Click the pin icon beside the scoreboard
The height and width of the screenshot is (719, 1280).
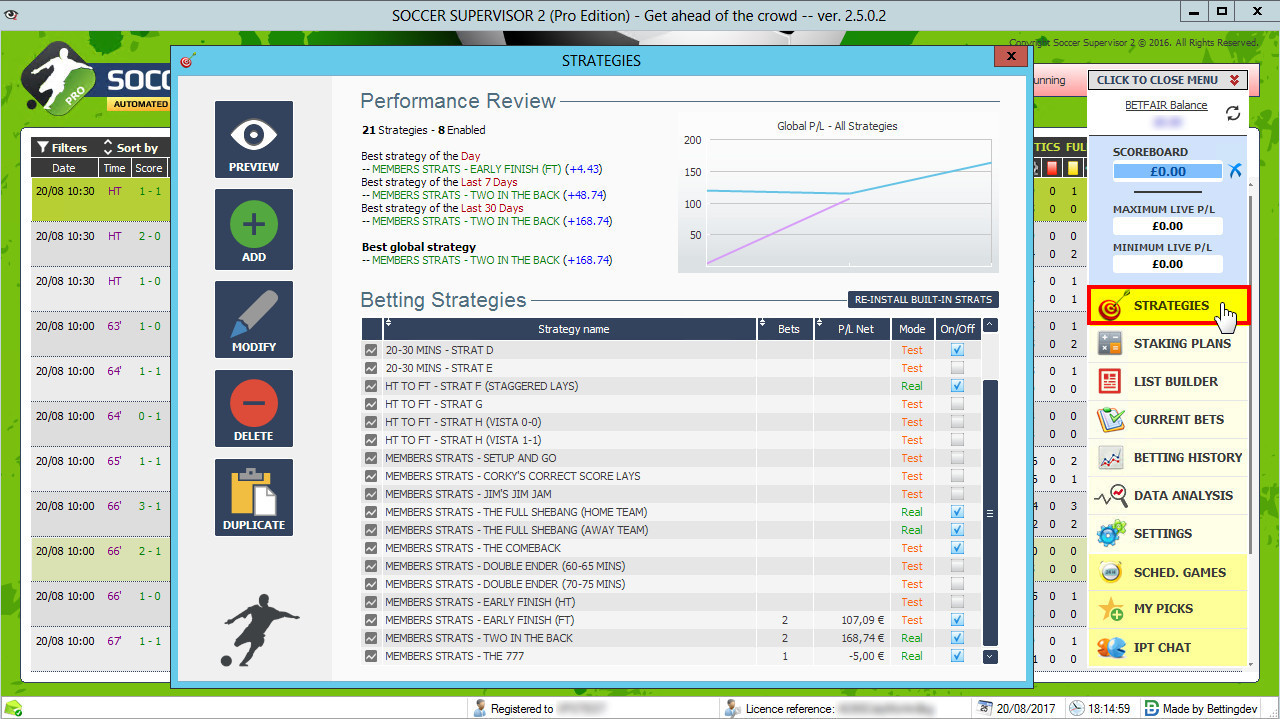pyautogui.click(x=1236, y=171)
